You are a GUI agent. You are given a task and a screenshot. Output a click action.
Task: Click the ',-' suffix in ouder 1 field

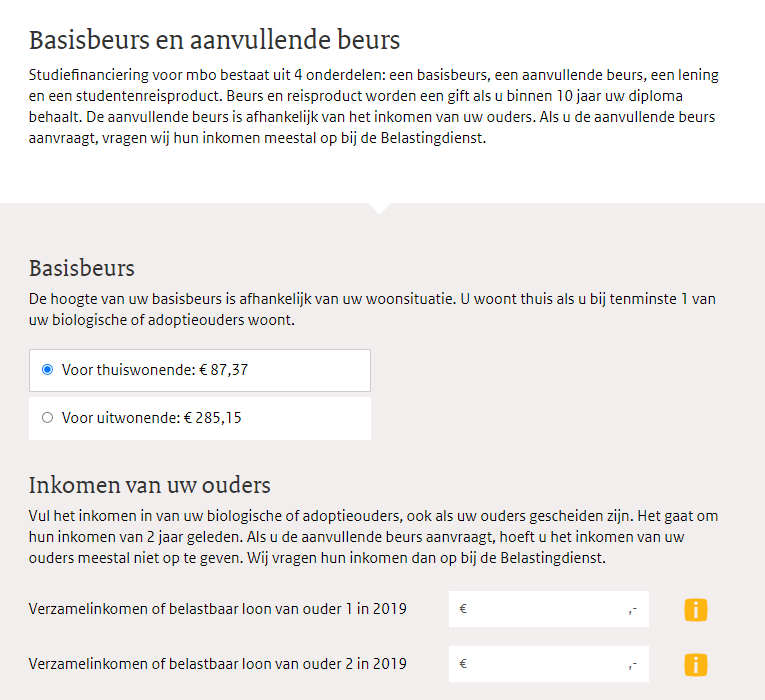point(633,609)
